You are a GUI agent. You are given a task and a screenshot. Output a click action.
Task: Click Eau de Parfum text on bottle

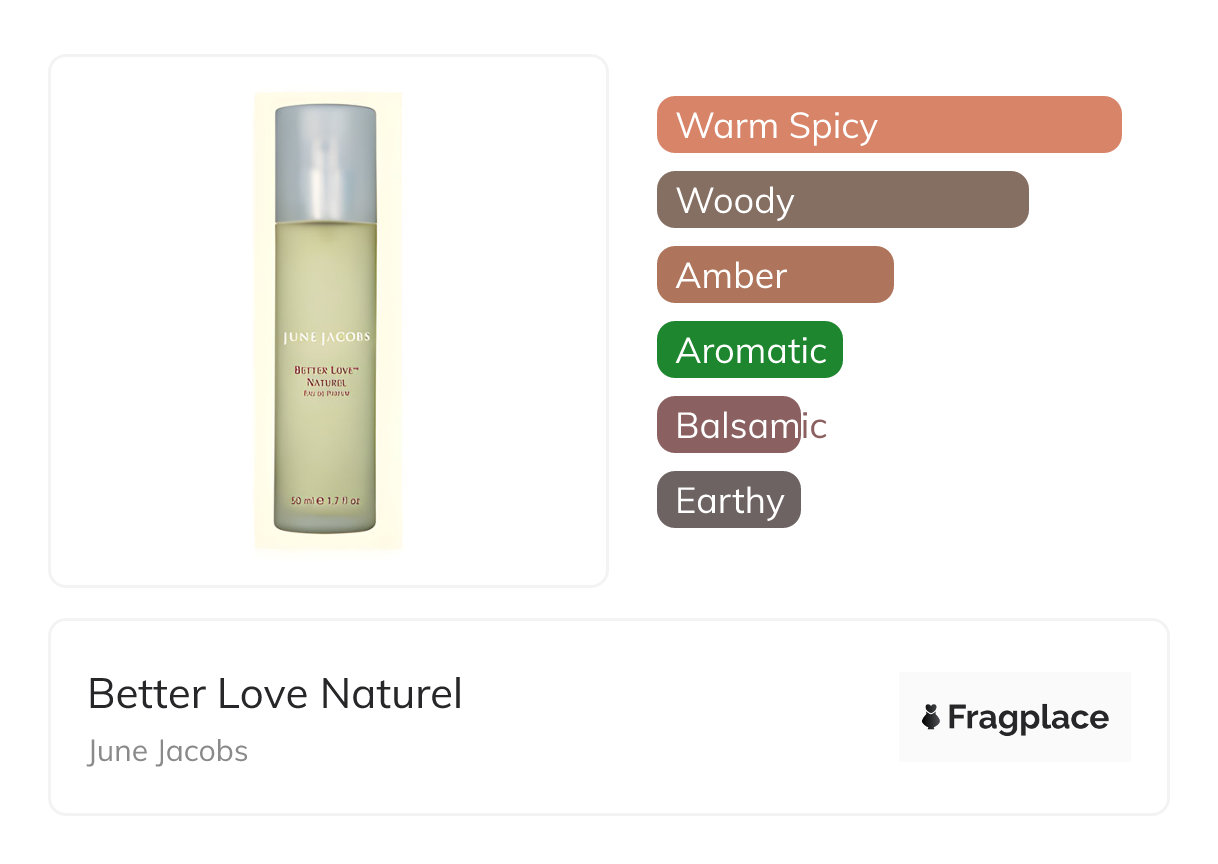tap(326, 394)
